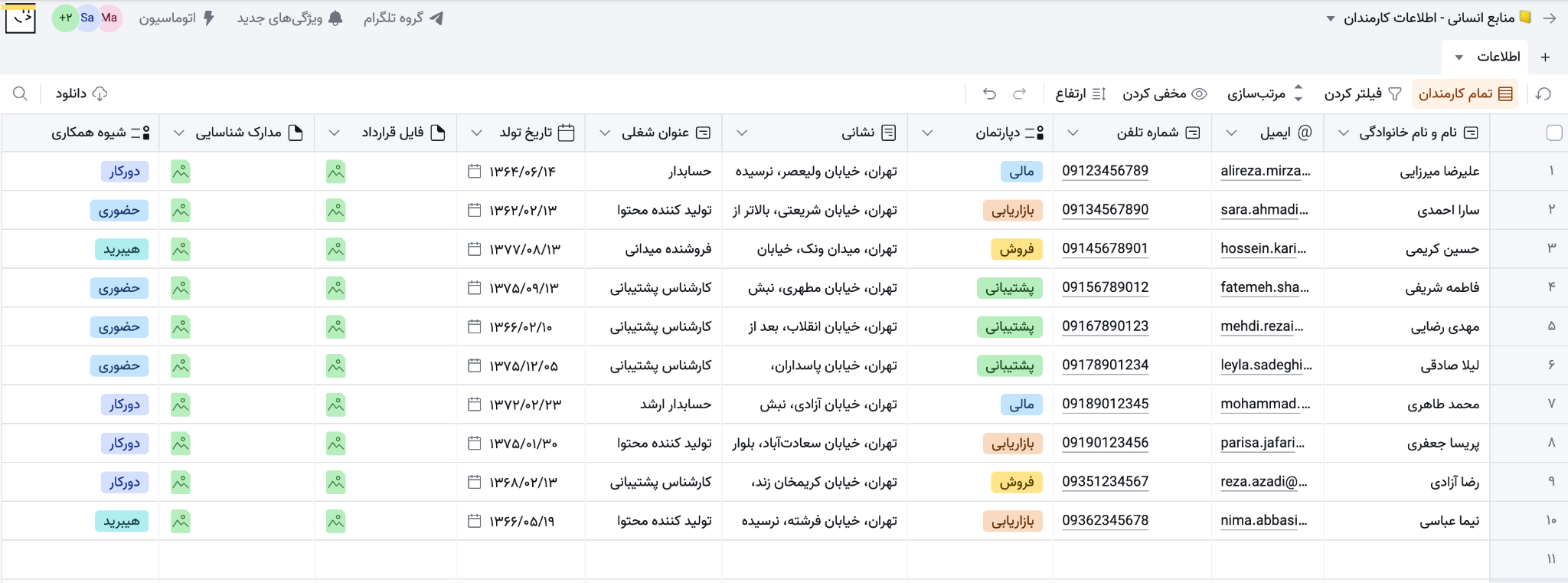Click the search magnifier icon

pos(21,93)
